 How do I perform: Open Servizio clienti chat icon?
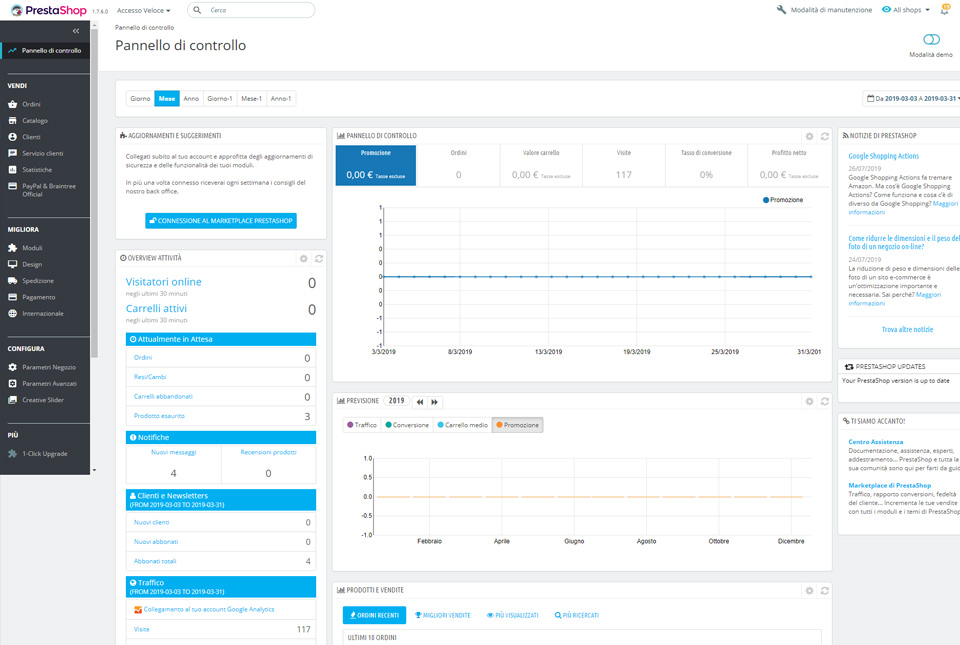click(x=12, y=153)
